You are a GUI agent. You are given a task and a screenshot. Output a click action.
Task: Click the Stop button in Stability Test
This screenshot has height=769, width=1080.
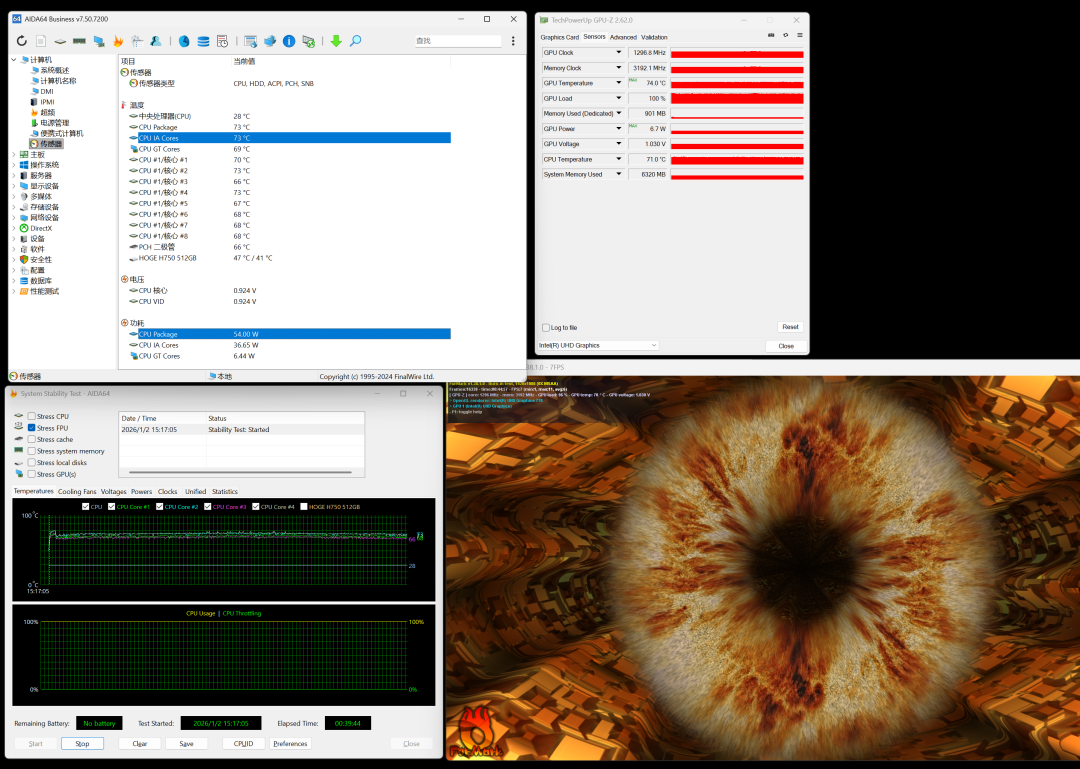81,743
